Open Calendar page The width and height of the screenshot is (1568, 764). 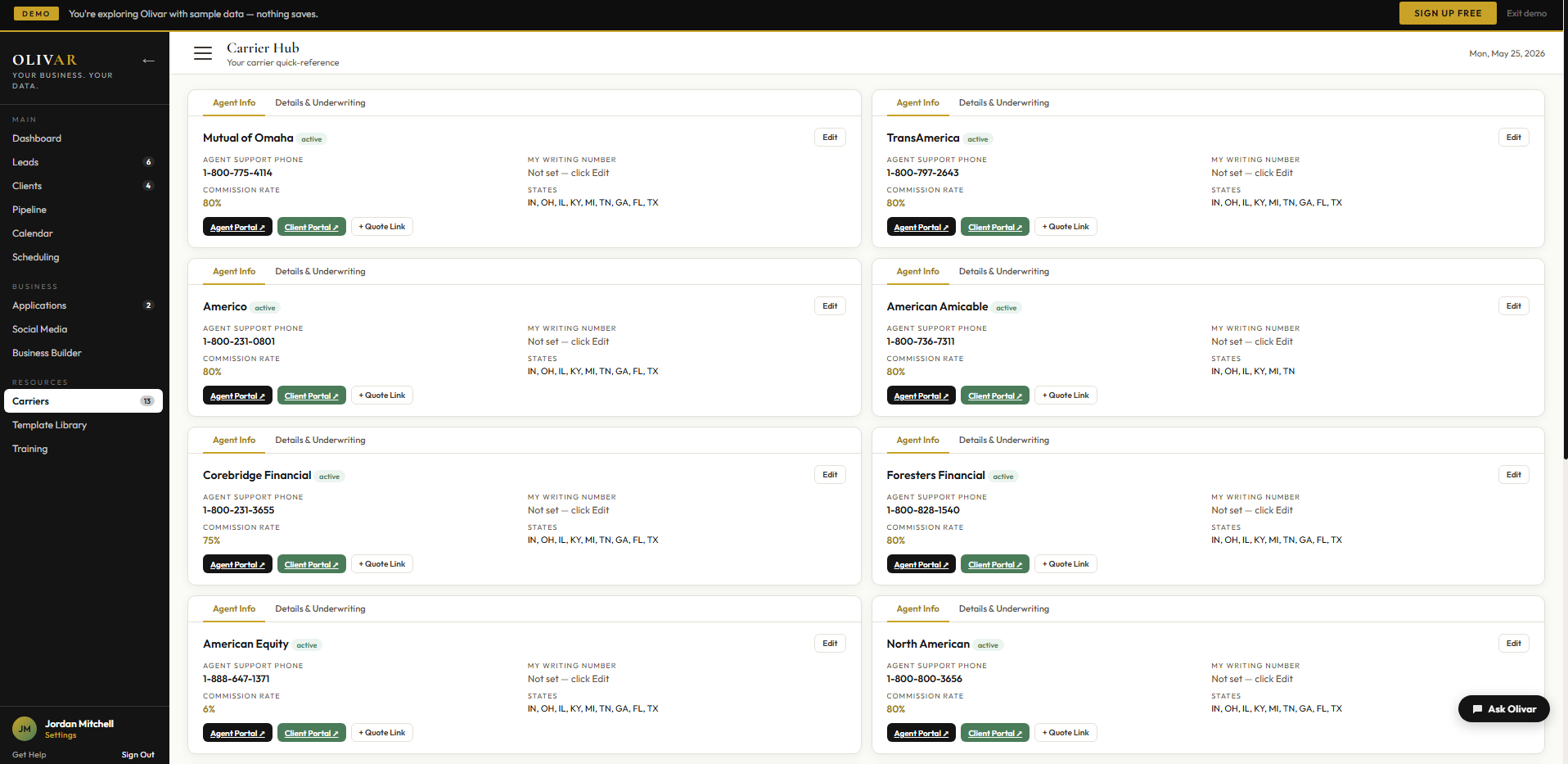click(x=82, y=233)
